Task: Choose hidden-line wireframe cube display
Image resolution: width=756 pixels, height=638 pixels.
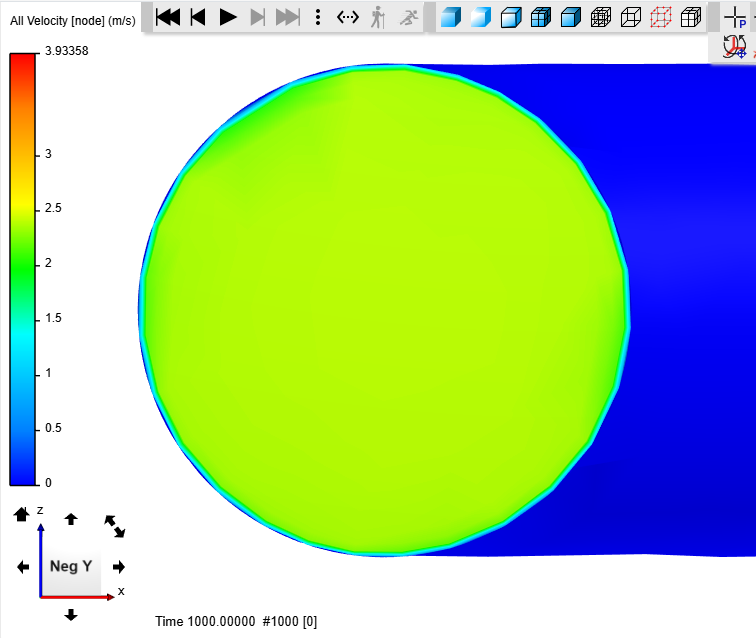Action: coord(631,17)
